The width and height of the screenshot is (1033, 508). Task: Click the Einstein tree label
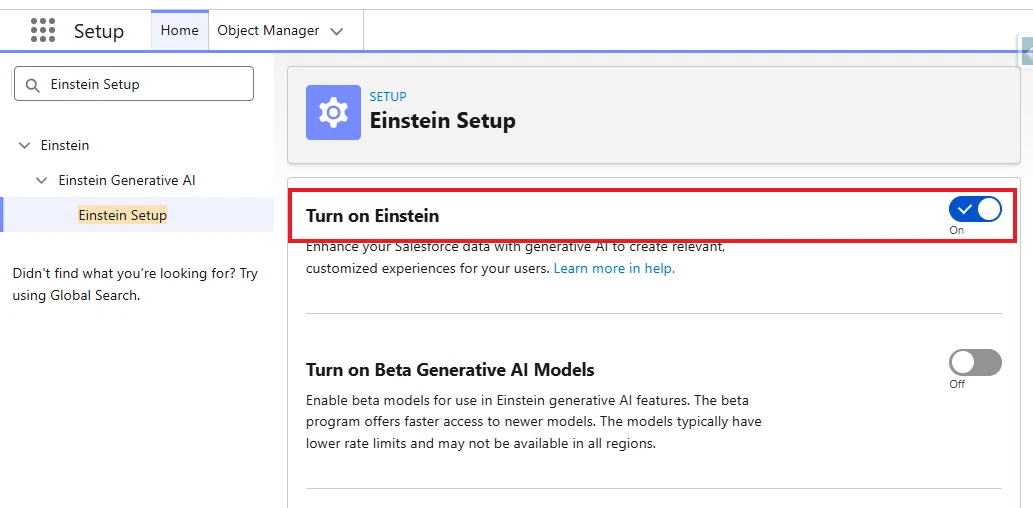(65, 145)
